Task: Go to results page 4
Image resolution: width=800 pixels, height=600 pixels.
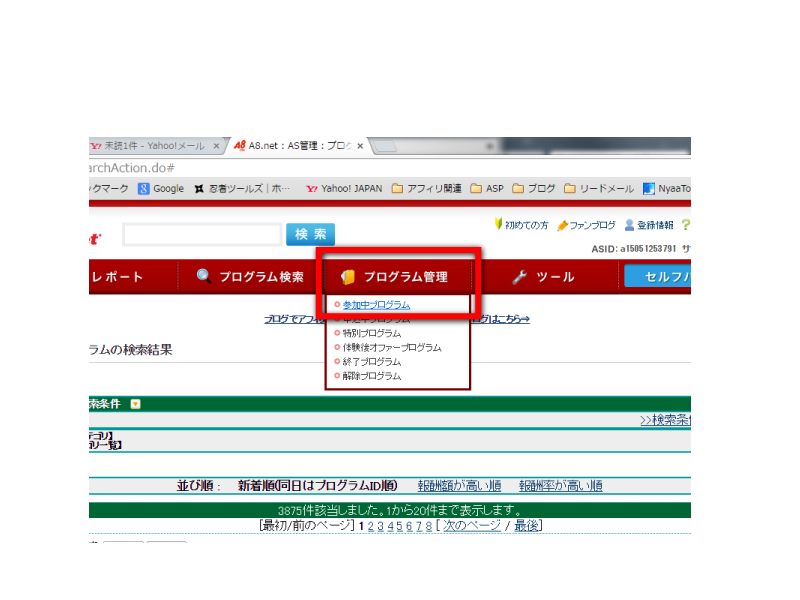Action: (390, 526)
